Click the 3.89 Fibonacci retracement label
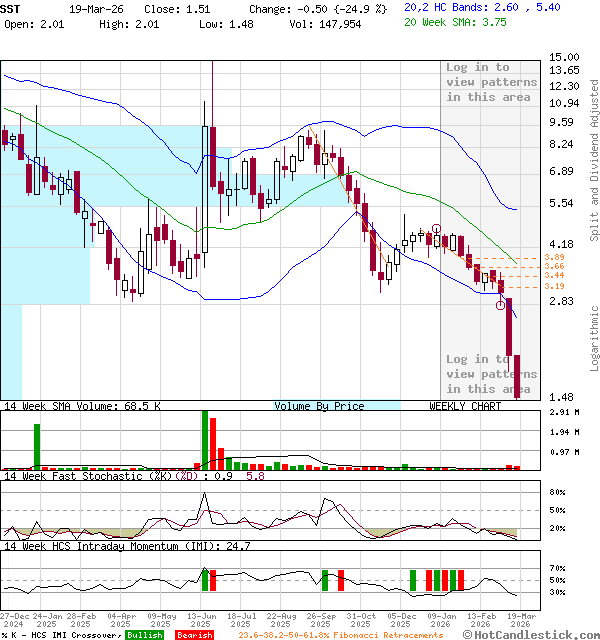600x640 pixels. (554, 258)
